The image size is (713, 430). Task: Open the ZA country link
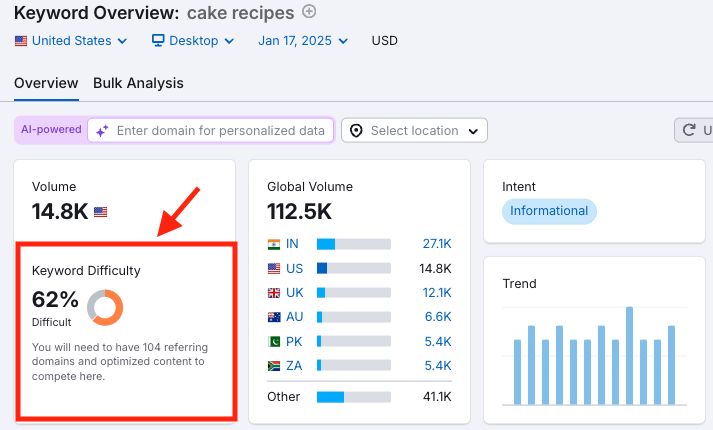tap(294, 365)
